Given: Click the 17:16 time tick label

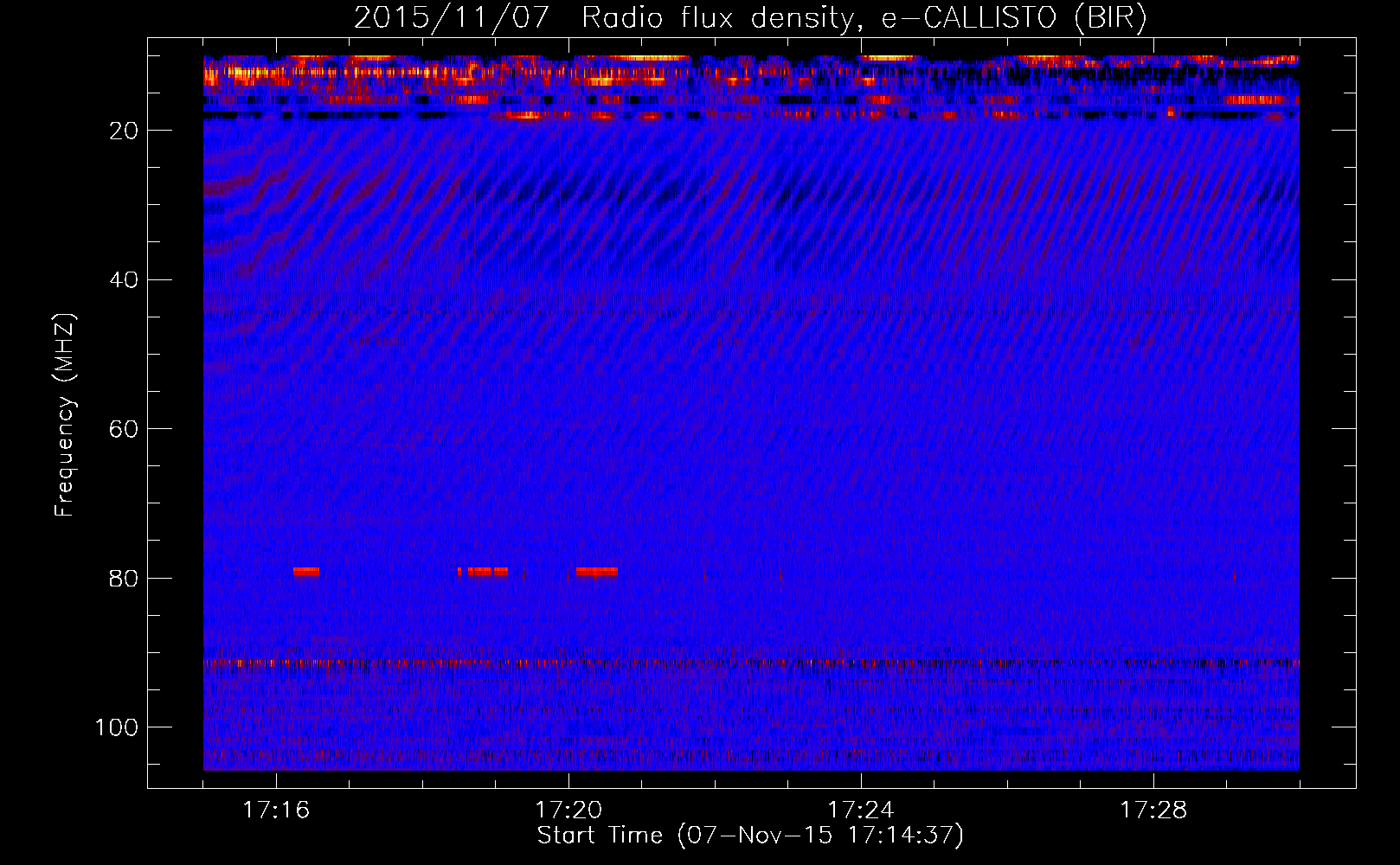Looking at the screenshot, I should pyautogui.click(x=276, y=811).
